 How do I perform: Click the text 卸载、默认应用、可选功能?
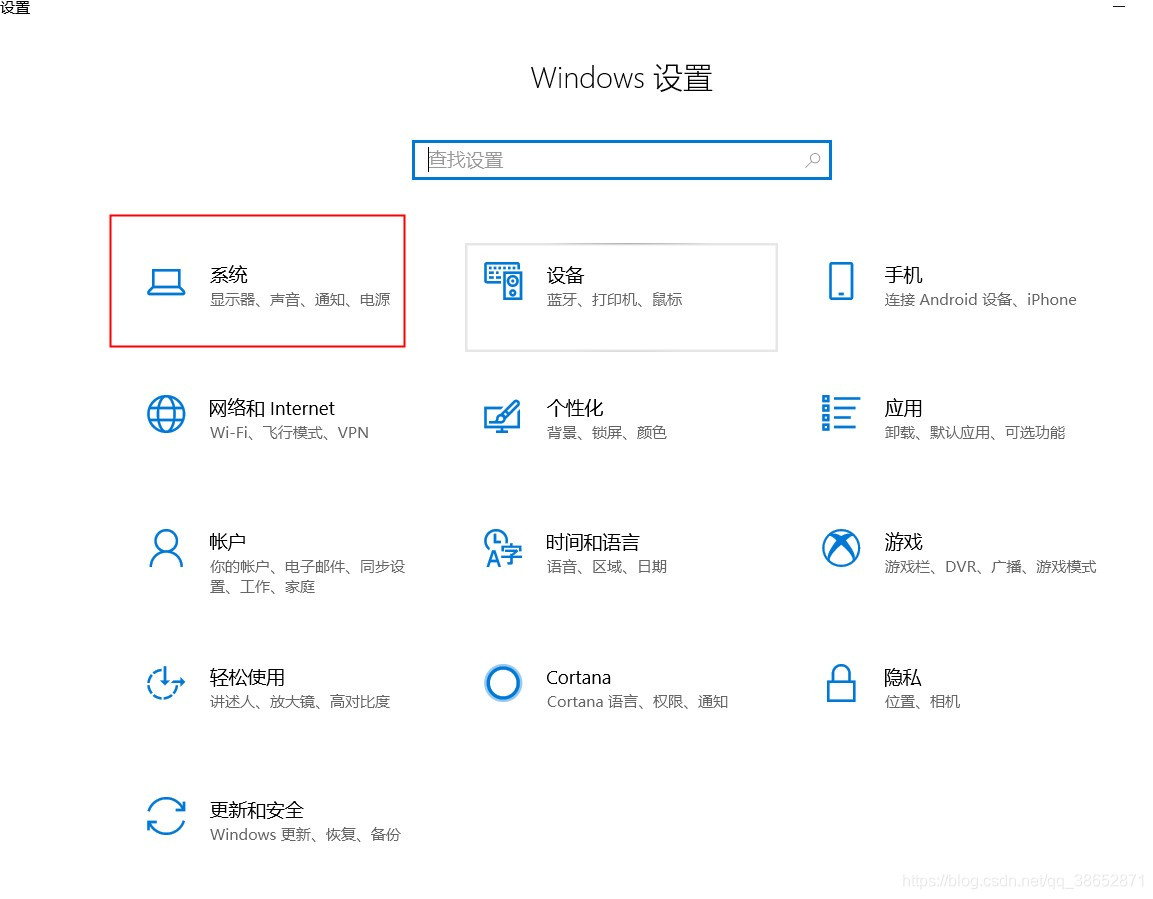pyautogui.click(x=974, y=432)
